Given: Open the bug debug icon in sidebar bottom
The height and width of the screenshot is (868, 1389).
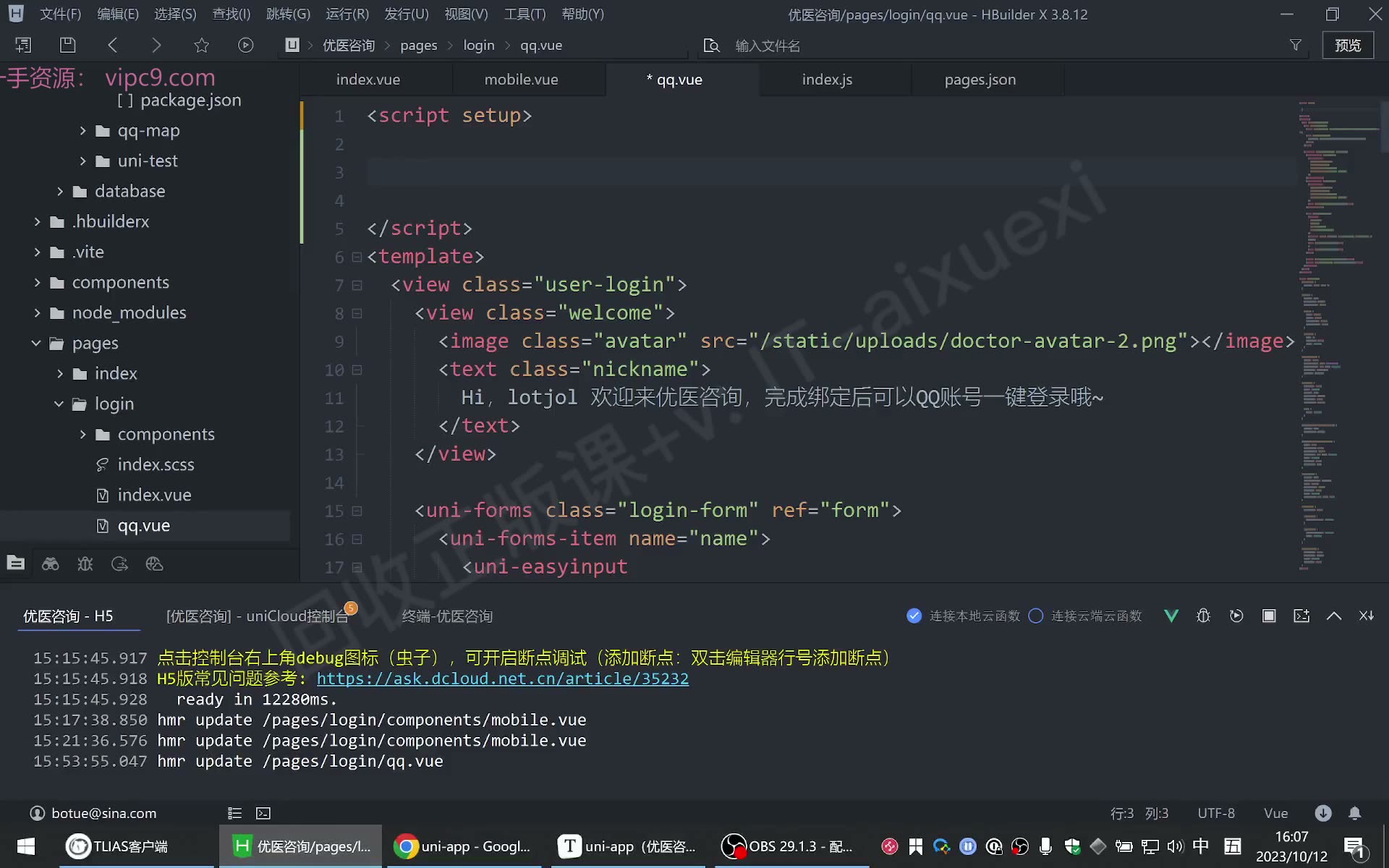Looking at the screenshot, I should click(x=85, y=563).
